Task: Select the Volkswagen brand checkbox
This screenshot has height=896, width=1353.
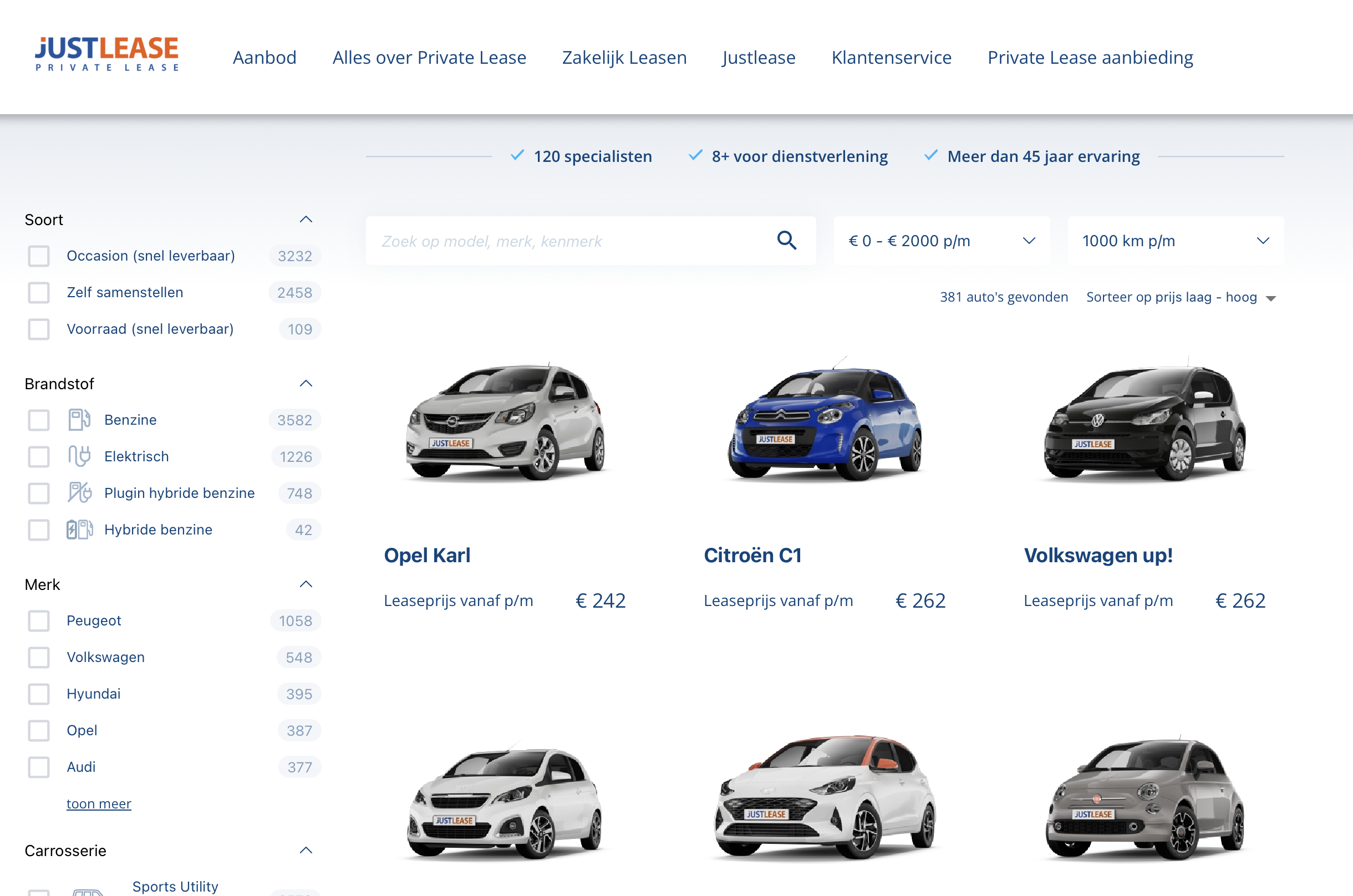Action: 39,657
